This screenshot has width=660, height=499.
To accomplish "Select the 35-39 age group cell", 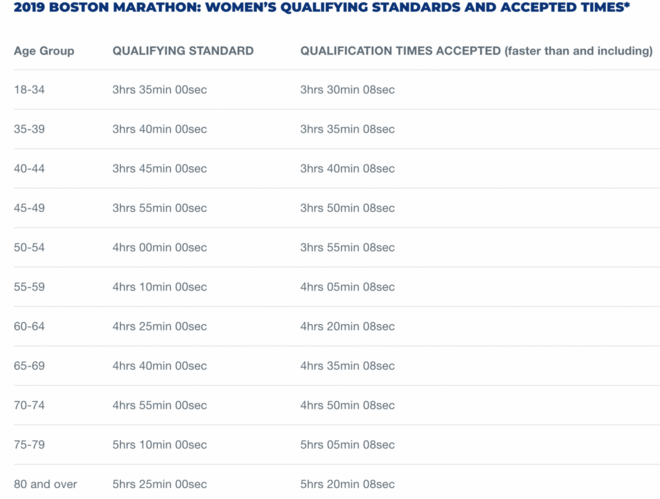I will pyautogui.click(x=29, y=129).
